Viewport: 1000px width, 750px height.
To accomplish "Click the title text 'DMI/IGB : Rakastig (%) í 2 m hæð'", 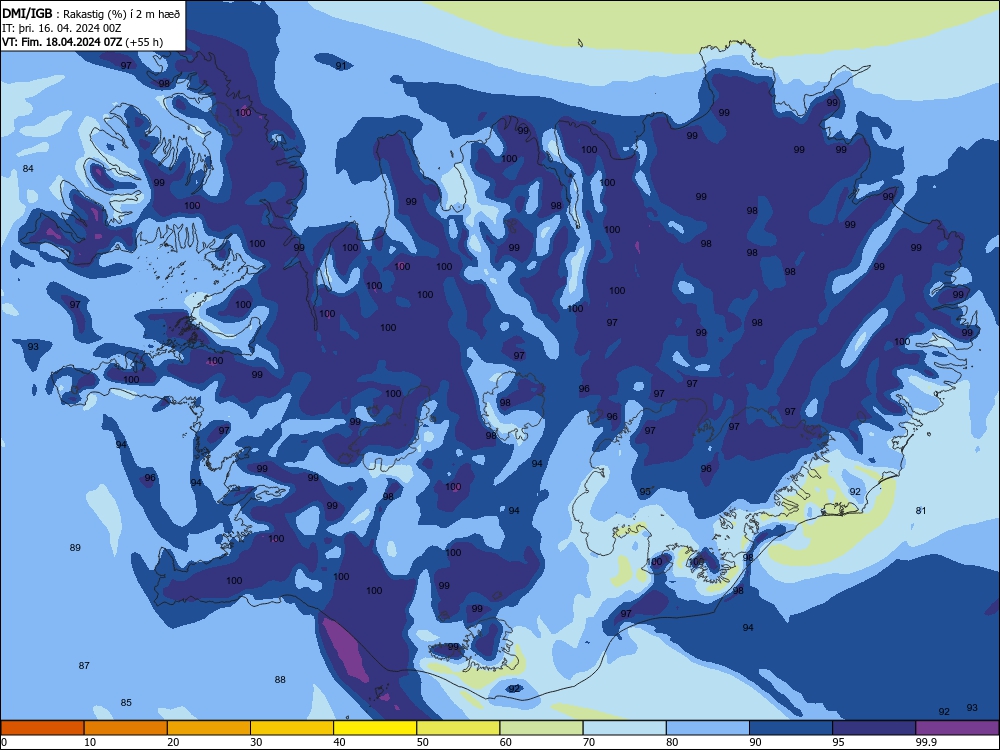I will click(x=91, y=14).
